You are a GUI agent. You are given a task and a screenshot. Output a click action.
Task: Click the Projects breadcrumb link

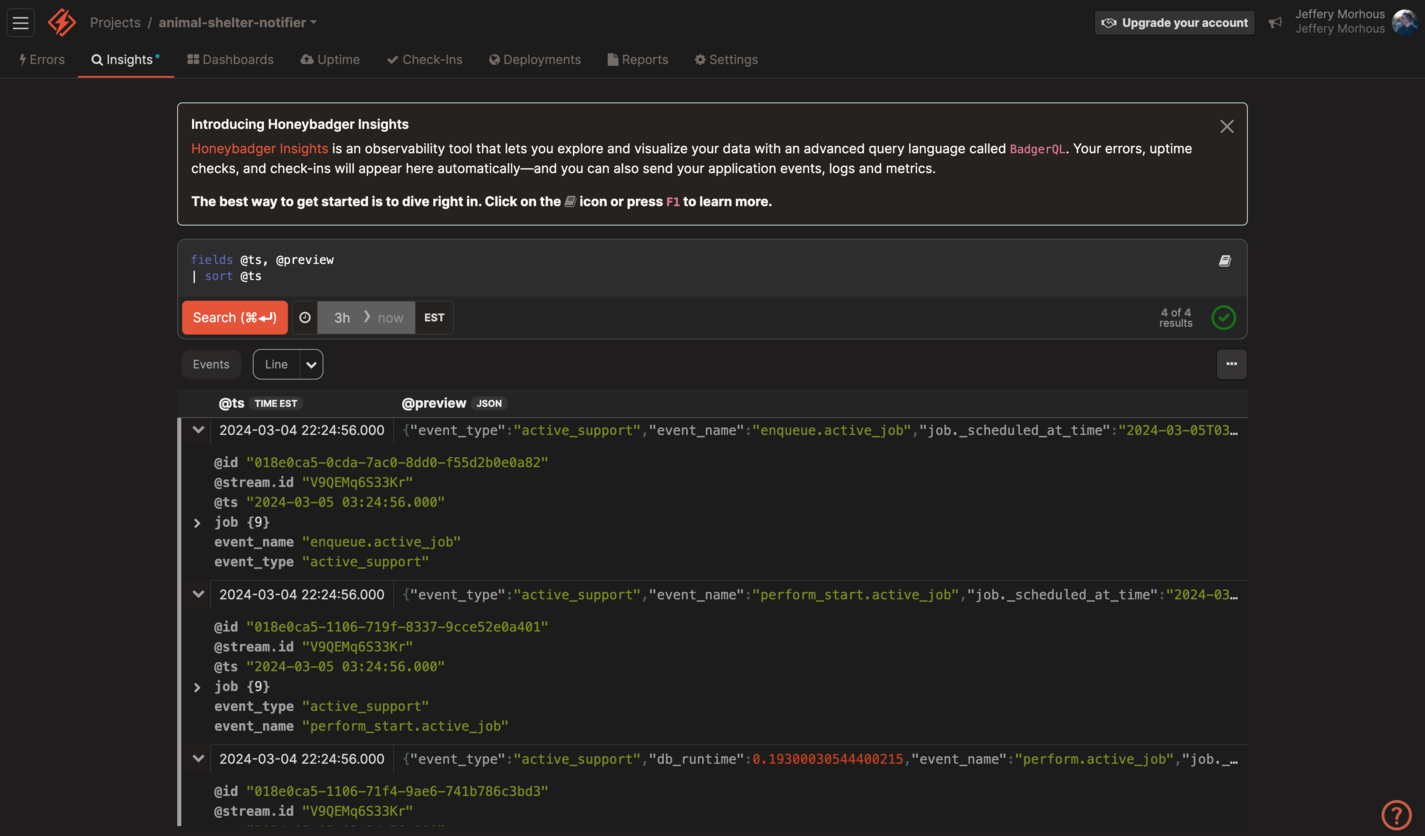click(115, 22)
